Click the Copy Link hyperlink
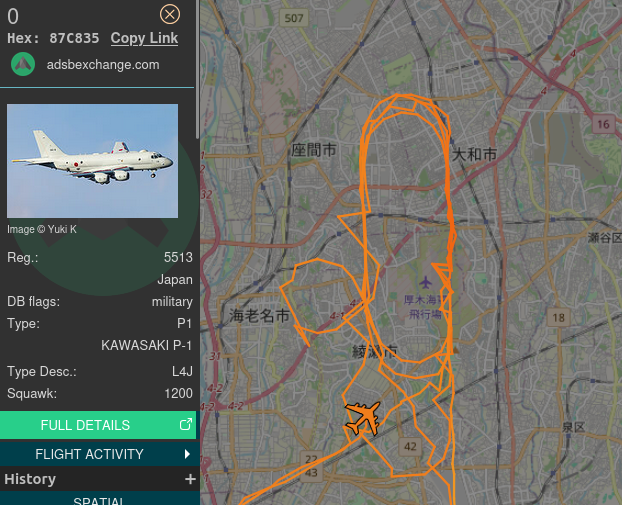The height and width of the screenshot is (505, 622). coord(144,38)
